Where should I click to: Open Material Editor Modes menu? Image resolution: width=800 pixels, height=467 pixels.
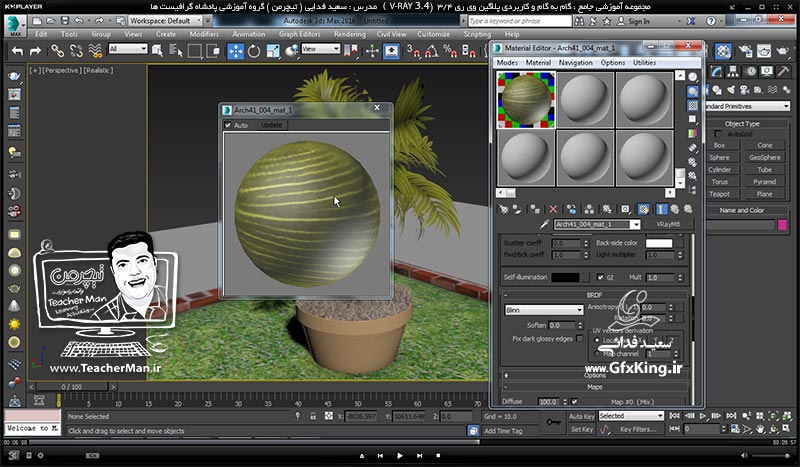click(507, 62)
